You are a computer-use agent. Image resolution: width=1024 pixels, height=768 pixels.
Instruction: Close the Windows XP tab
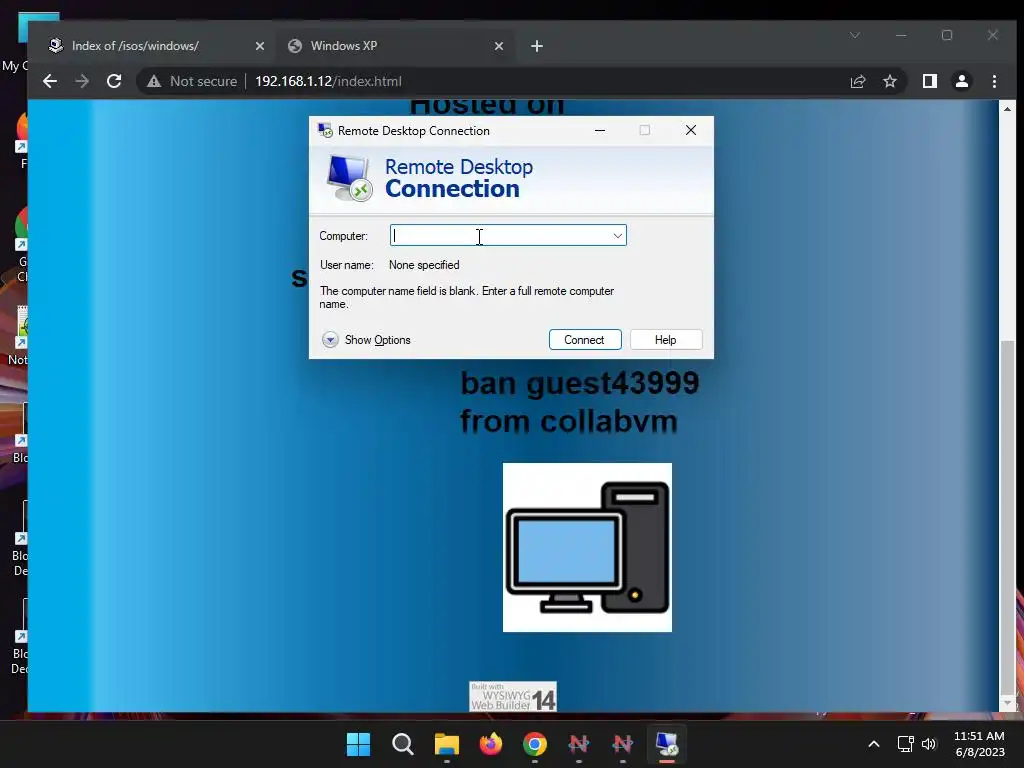coord(499,46)
